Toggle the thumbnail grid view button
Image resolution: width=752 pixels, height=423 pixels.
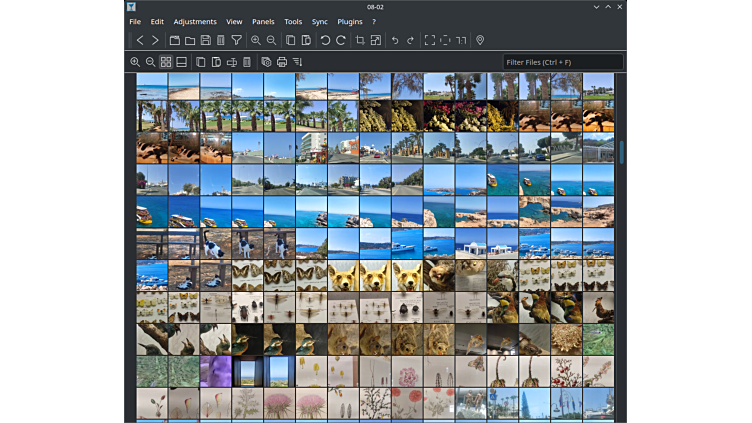[166, 62]
